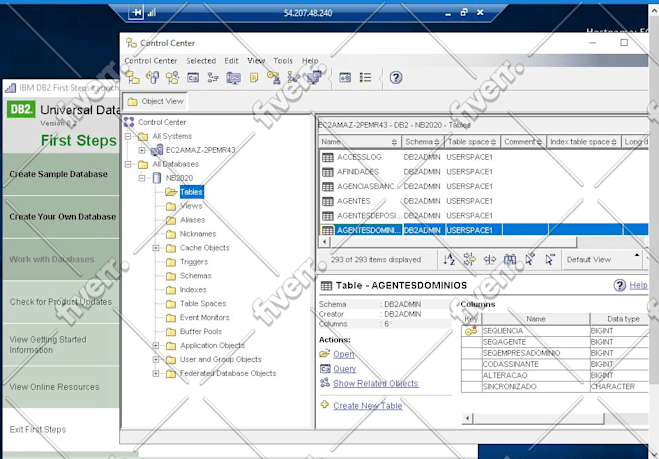Click the Create New Table link
The height and width of the screenshot is (459, 659).
(x=368, y=406)
